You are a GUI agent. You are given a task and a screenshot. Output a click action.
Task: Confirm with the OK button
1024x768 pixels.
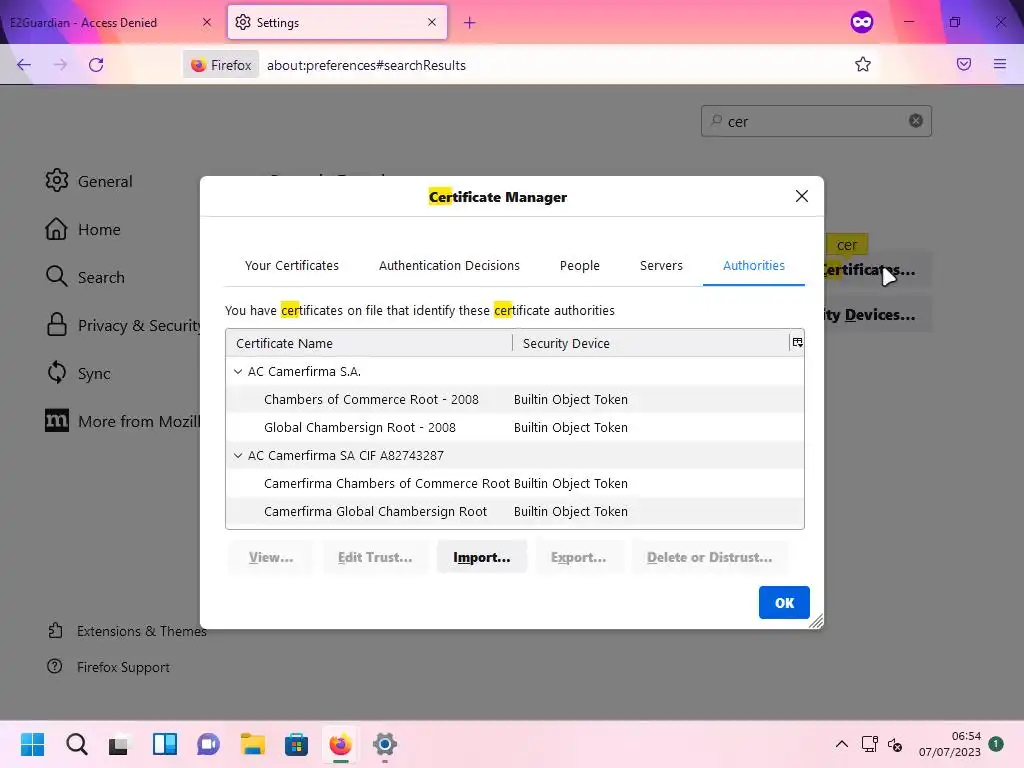(784, 603)
